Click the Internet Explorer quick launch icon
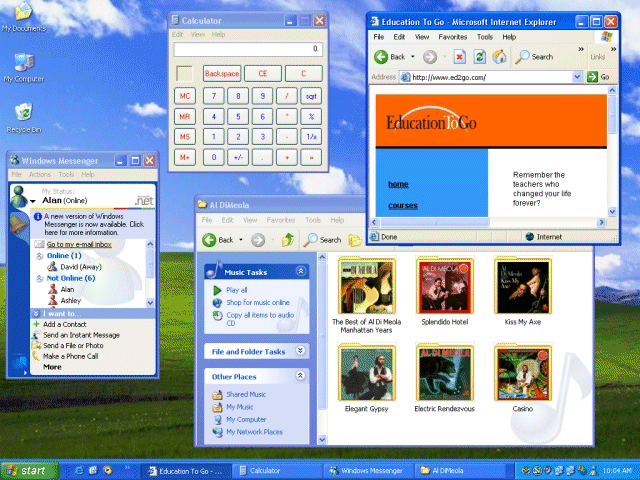 79,470
